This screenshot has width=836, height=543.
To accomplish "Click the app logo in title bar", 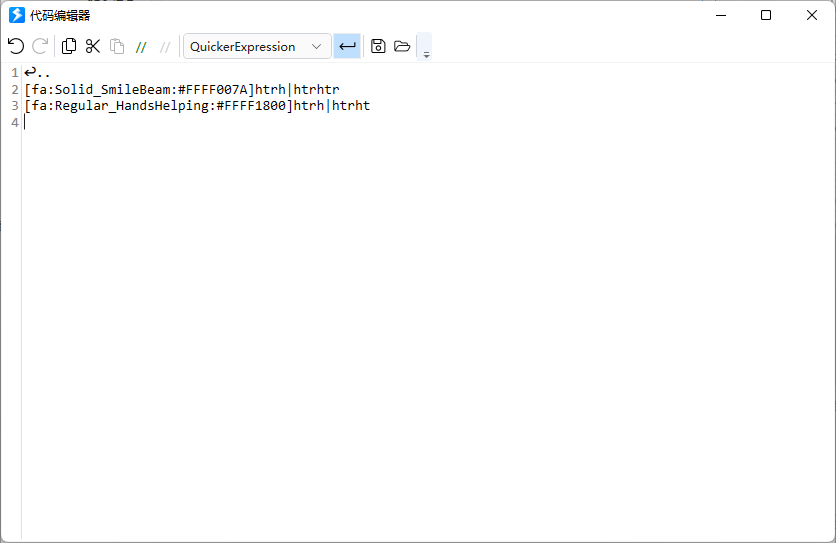I will [17, 15].
